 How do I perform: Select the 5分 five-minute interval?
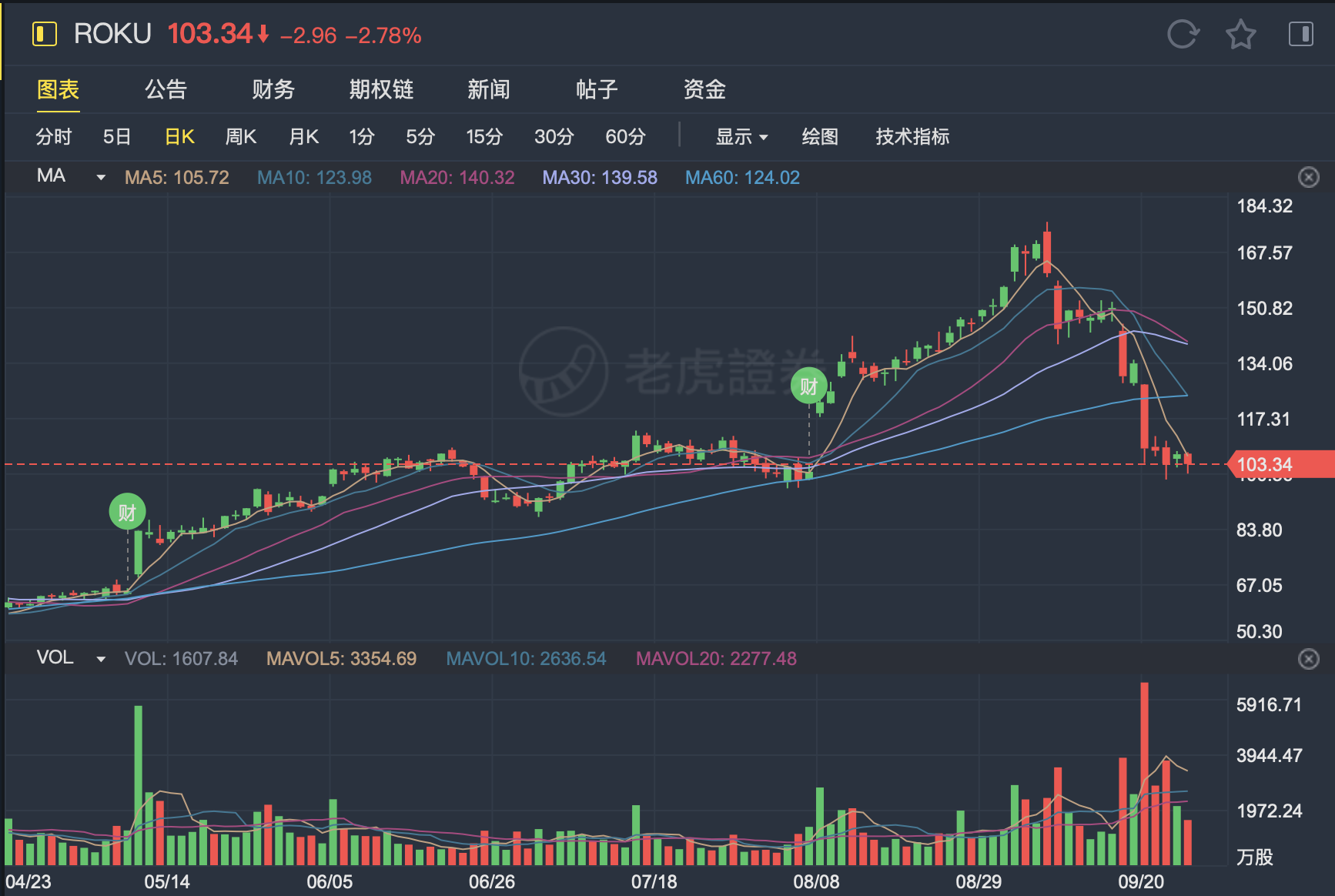[420, 136]
